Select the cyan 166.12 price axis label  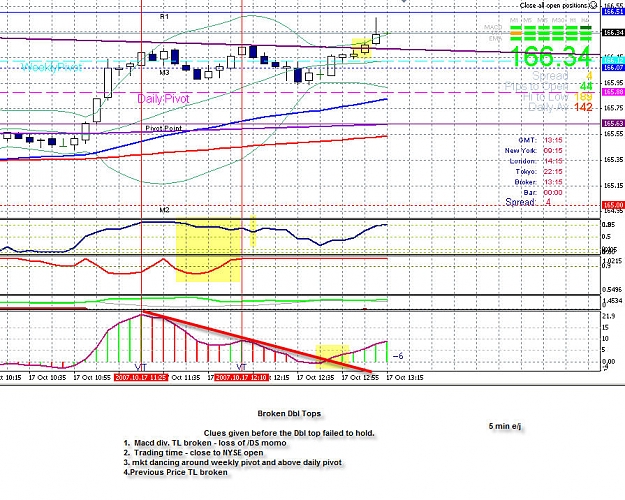click(613, 60)
